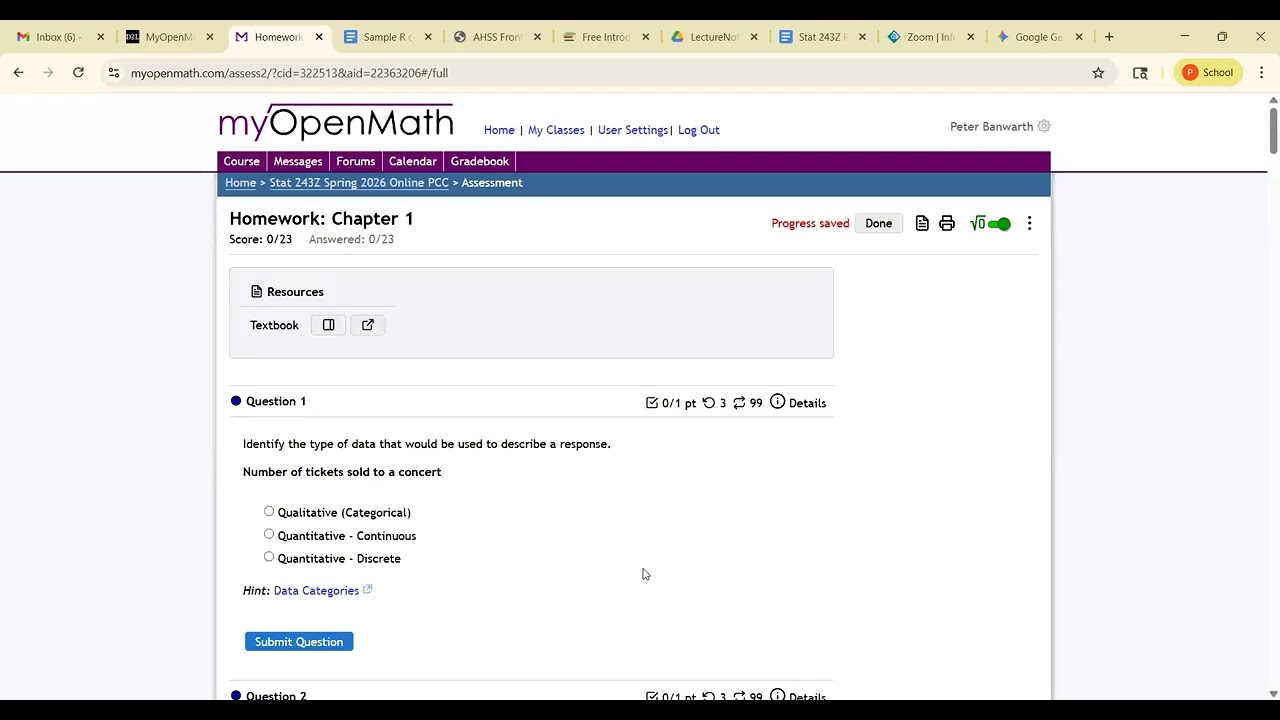Viewport: 1280px width, 720px height.
Task: Click the gear icon next to Peter Banwarth
Action: [1044, 126]
